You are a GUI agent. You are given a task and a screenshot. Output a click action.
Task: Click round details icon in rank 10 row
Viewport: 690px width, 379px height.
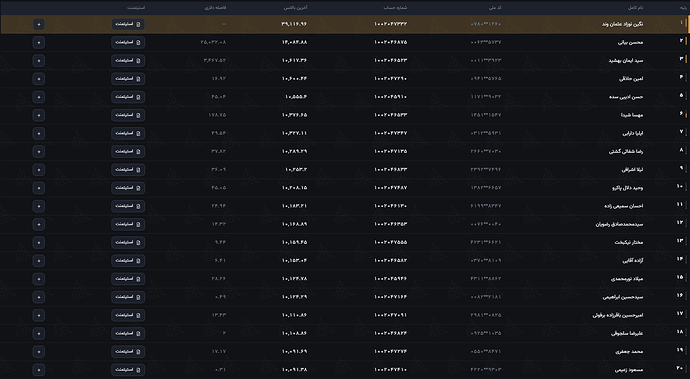39,188
